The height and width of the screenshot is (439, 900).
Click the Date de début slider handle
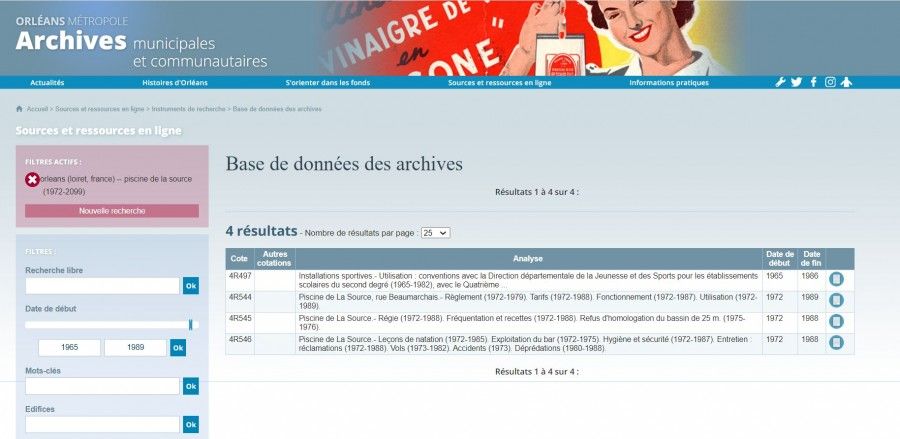(191, 325)
